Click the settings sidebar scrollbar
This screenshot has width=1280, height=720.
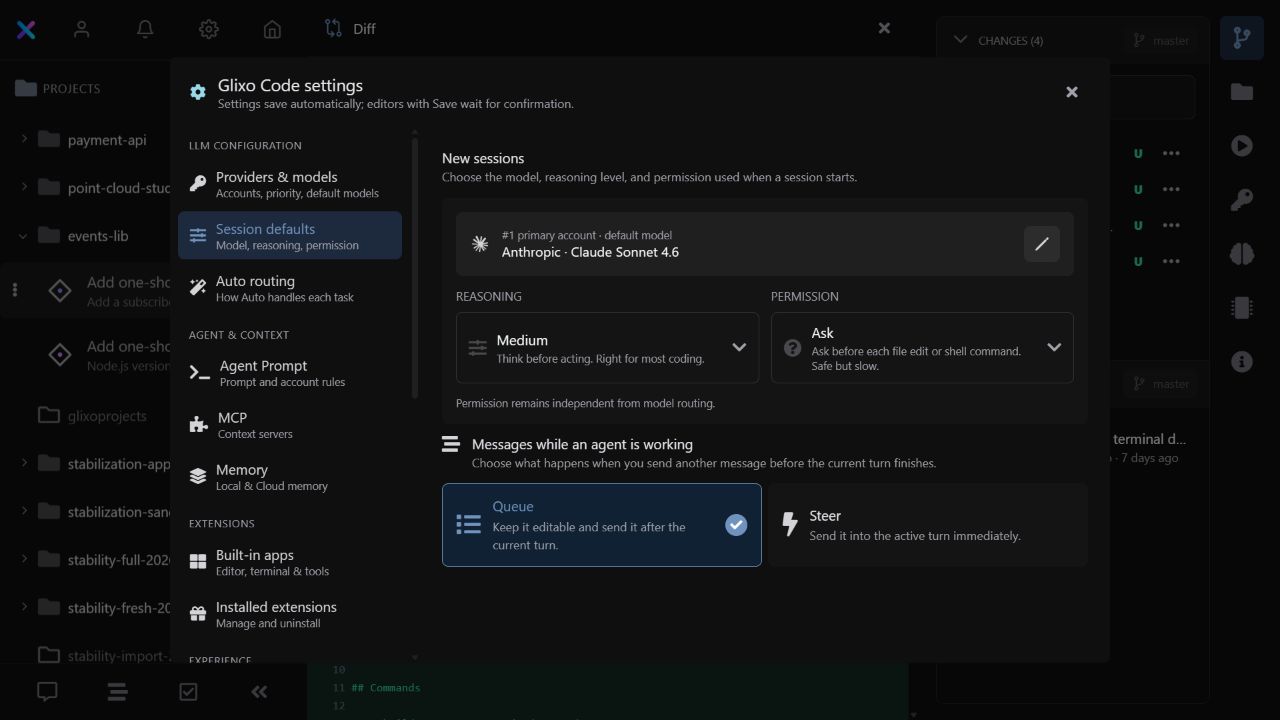tap(415, 268)
